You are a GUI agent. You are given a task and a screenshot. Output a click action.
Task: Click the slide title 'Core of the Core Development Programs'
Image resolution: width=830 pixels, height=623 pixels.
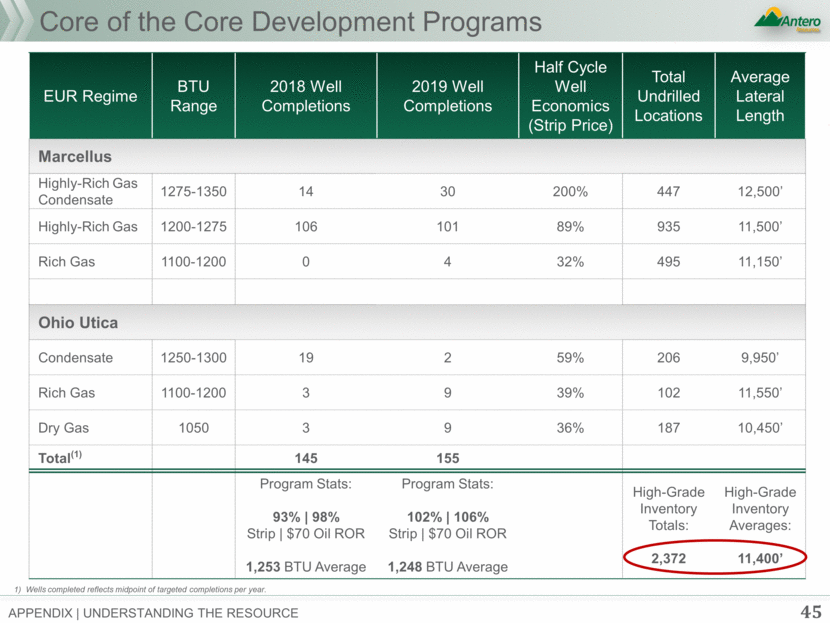pos(291,22)
